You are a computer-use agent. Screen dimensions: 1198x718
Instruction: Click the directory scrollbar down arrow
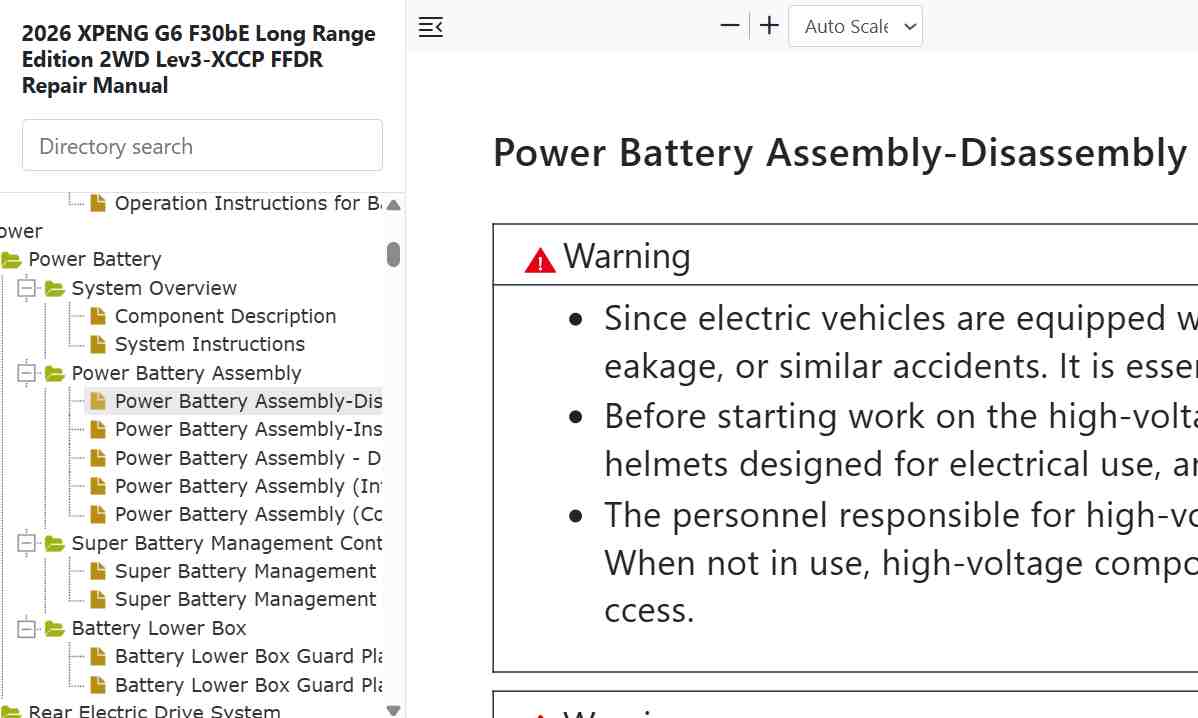[393, 710]
